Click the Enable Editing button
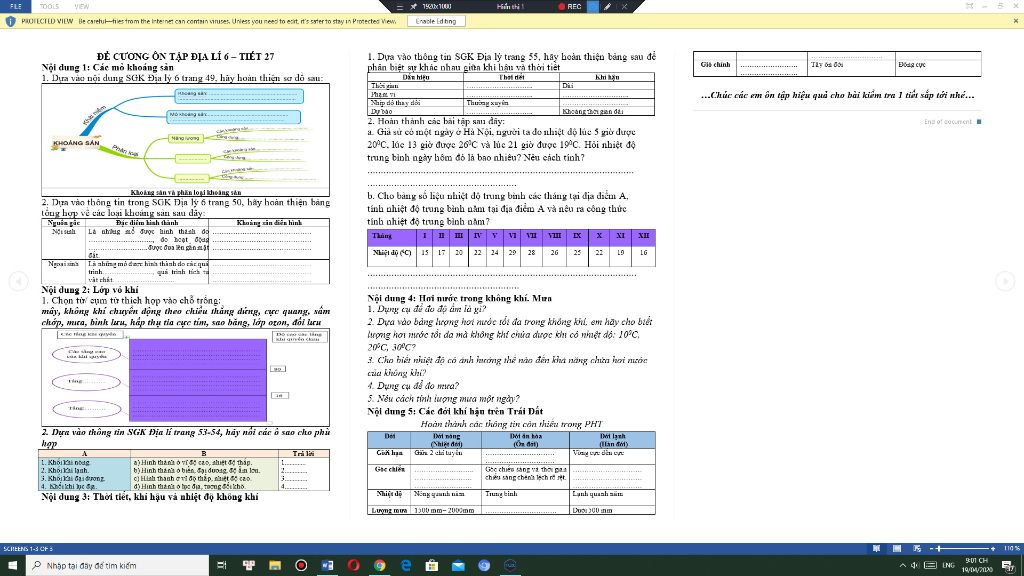 [x=436, y=21]
